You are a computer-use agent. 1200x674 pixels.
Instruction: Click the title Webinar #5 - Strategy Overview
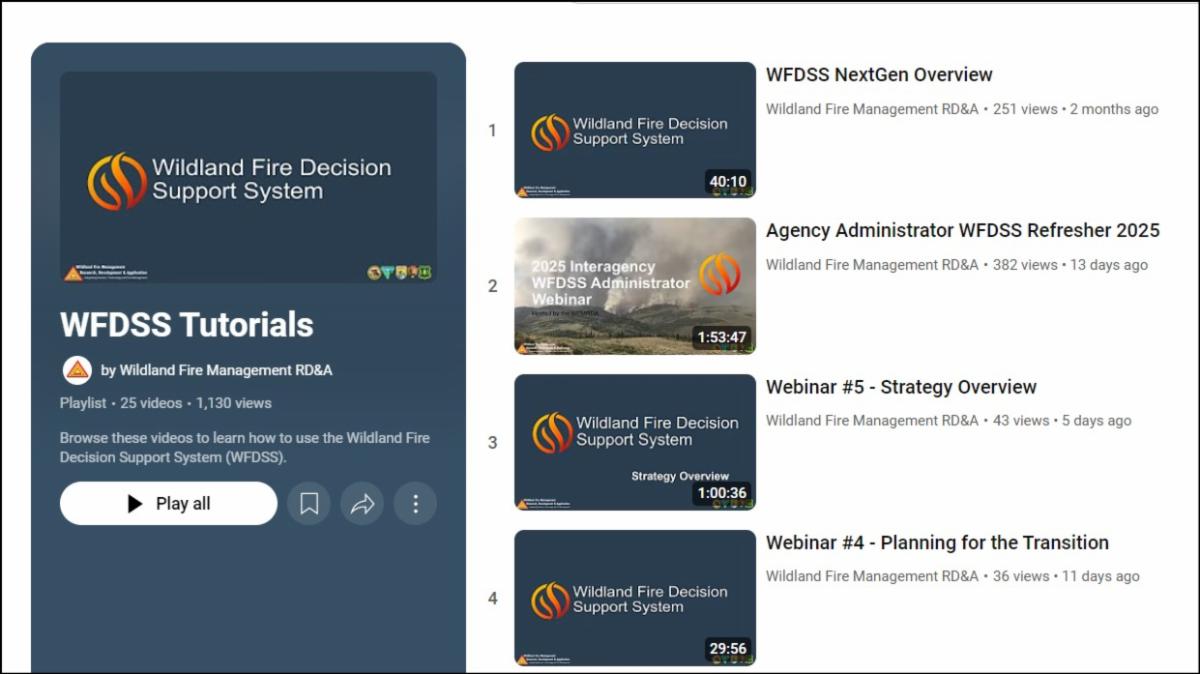point(901,387)
